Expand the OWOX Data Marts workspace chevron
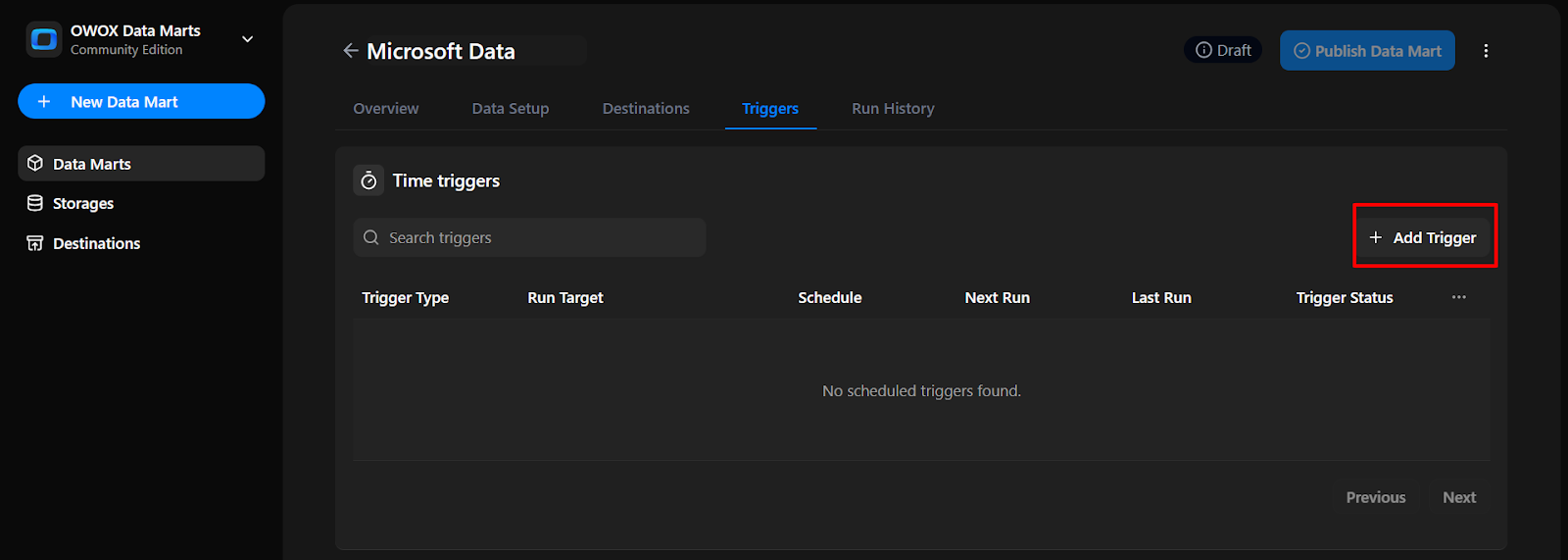 click(x=248, y=39)
